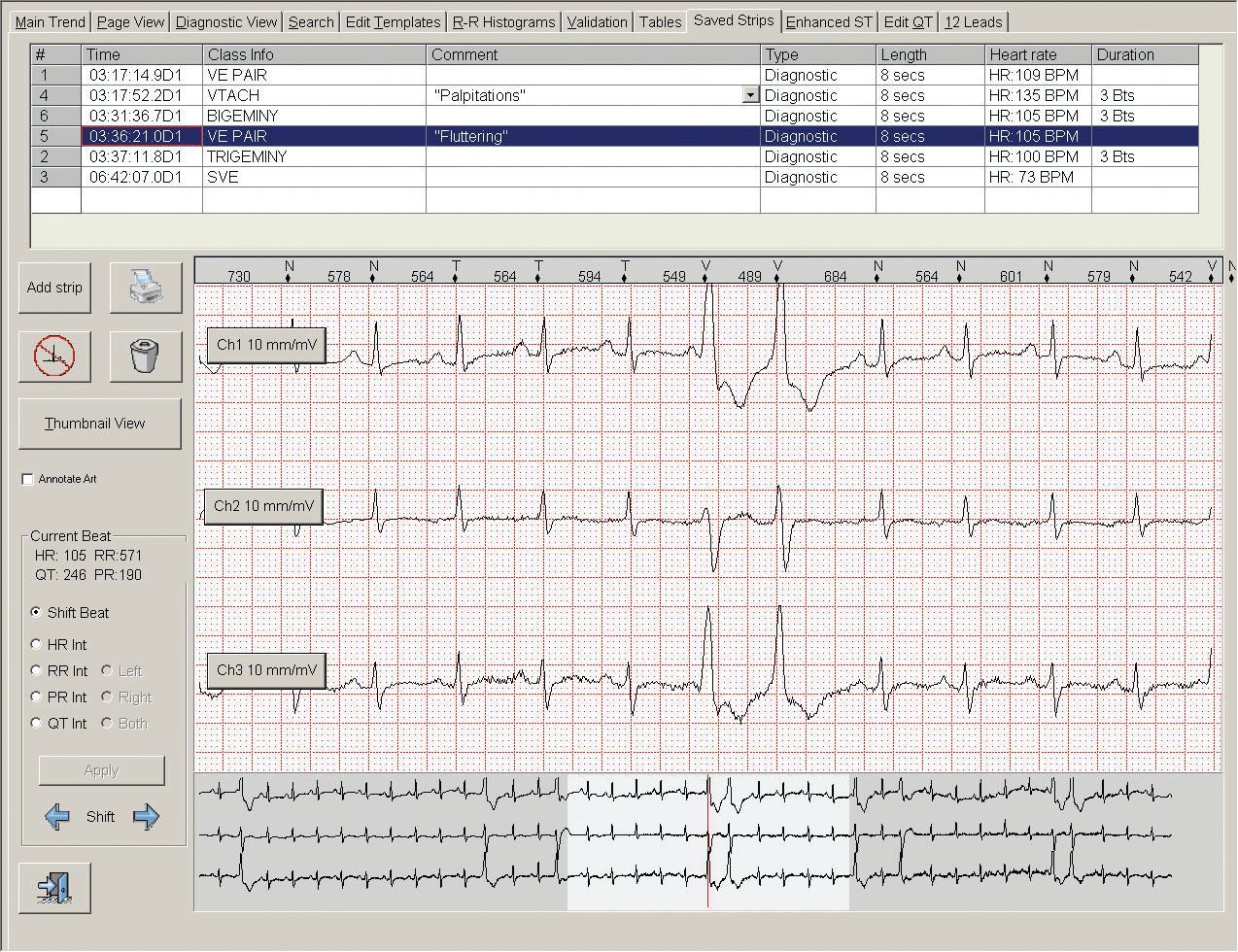The image size is (1238, 952).
Task: Open the R-R Histograms tab
Action: (x=503, y=21)
